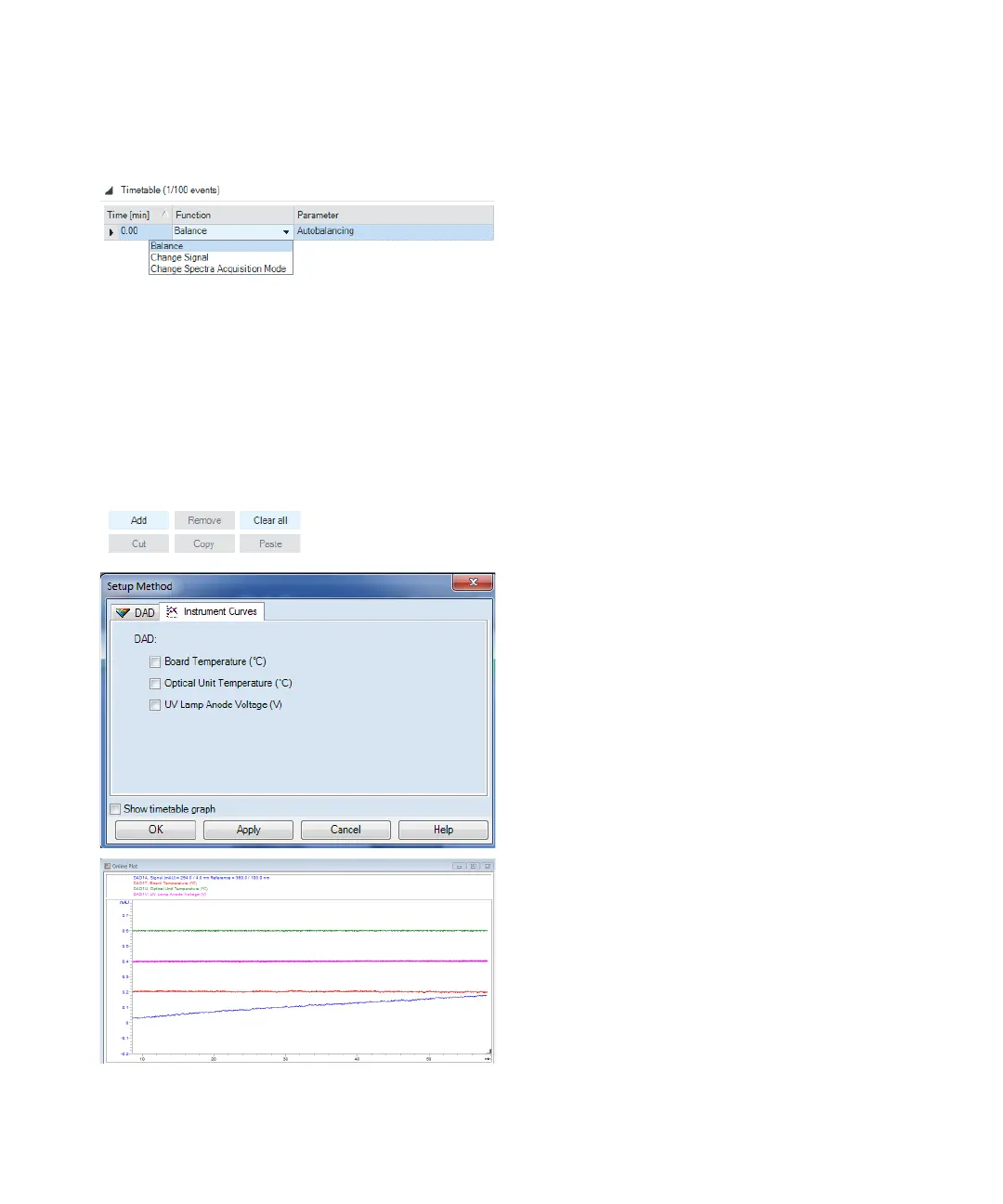1003x1204 pixels.
Task: Maximize the Online Plot window
Action: pos(473,866)
